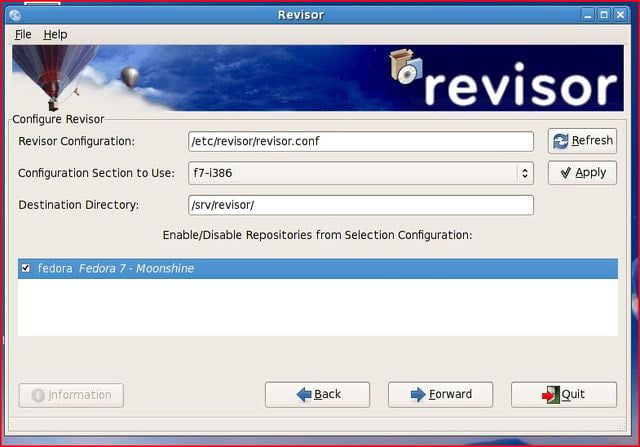This screenshot has width=640, height=447.
Task: Open the Help menu
Action: [55, 35]
